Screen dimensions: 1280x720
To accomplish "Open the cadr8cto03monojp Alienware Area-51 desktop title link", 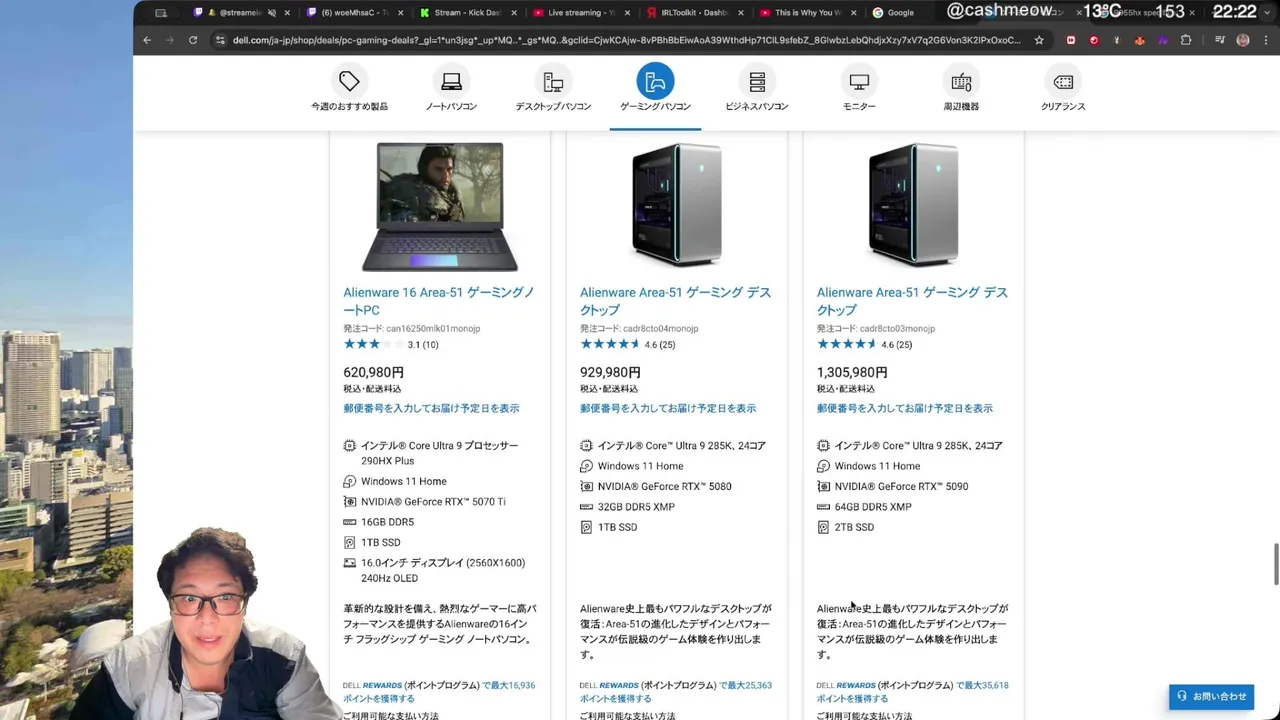I will [912, 301].
